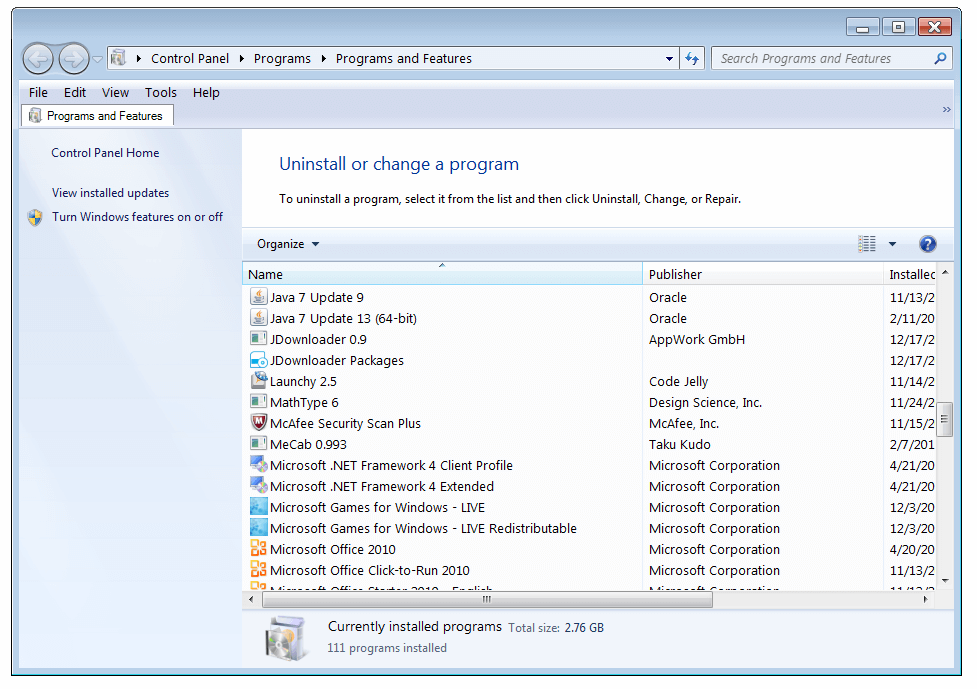Click the Microsoft Office 2010 icon
Screen dimensions: 977x689
[258, 549]
